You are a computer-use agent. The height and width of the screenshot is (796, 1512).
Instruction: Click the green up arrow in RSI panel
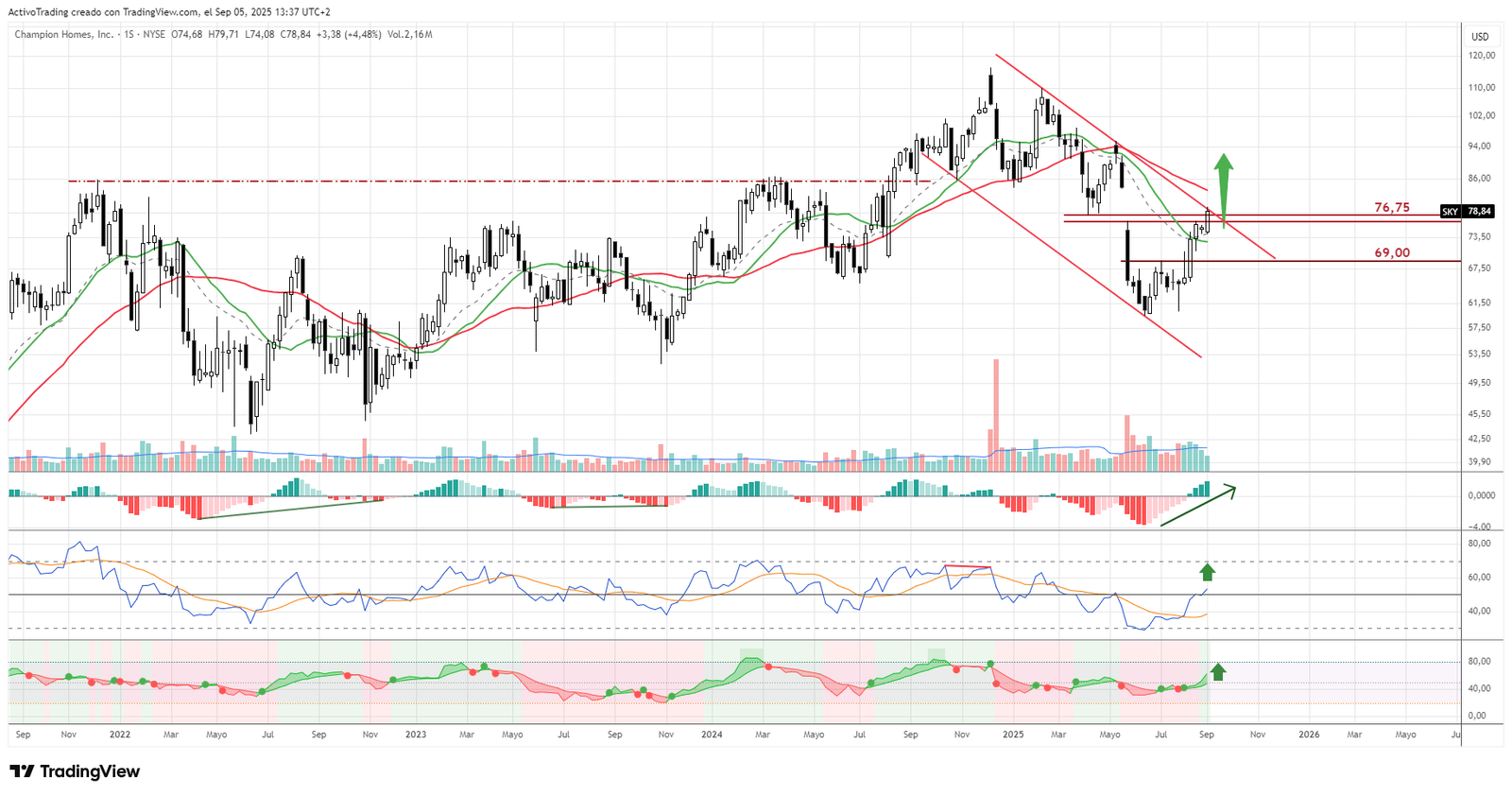click(1207, 571)
